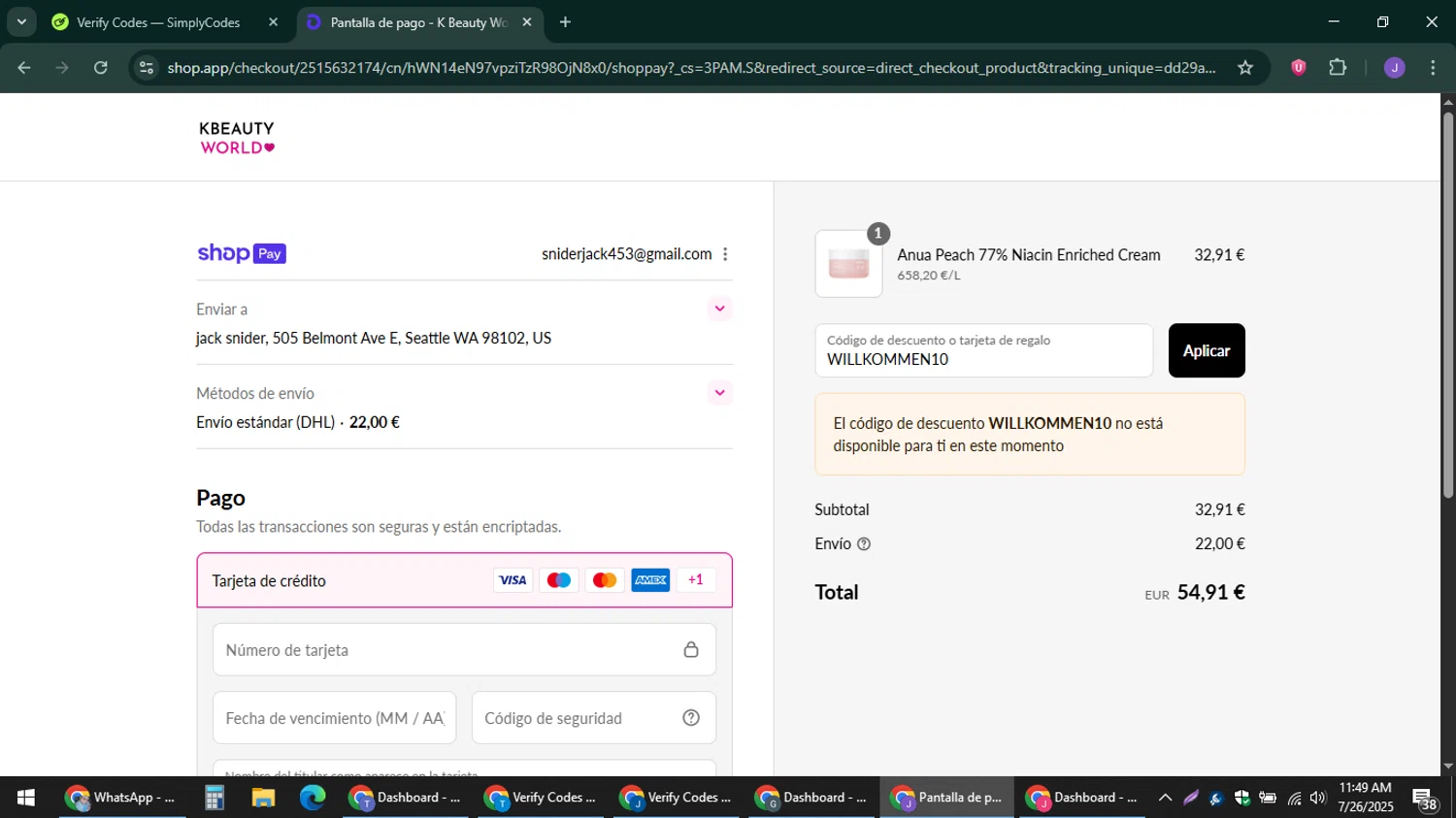Focus the Número de tarjeta field

click(x=464, y=650)
